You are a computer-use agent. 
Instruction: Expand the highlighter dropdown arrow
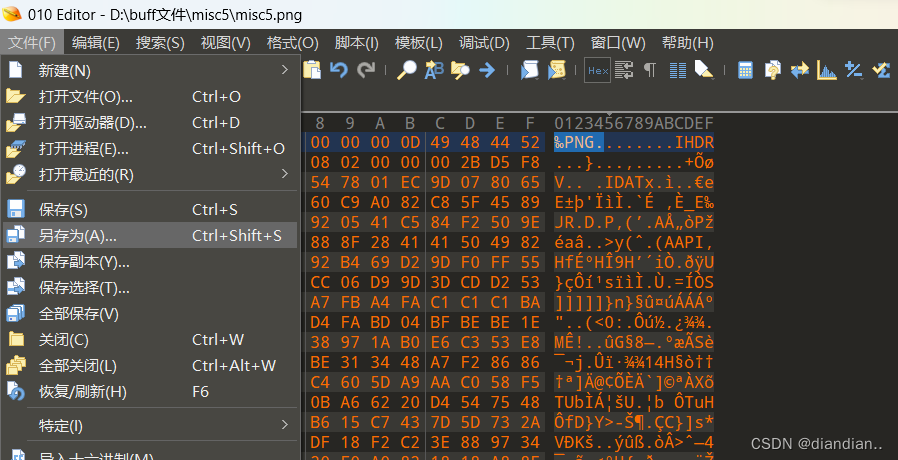[712, 78]
